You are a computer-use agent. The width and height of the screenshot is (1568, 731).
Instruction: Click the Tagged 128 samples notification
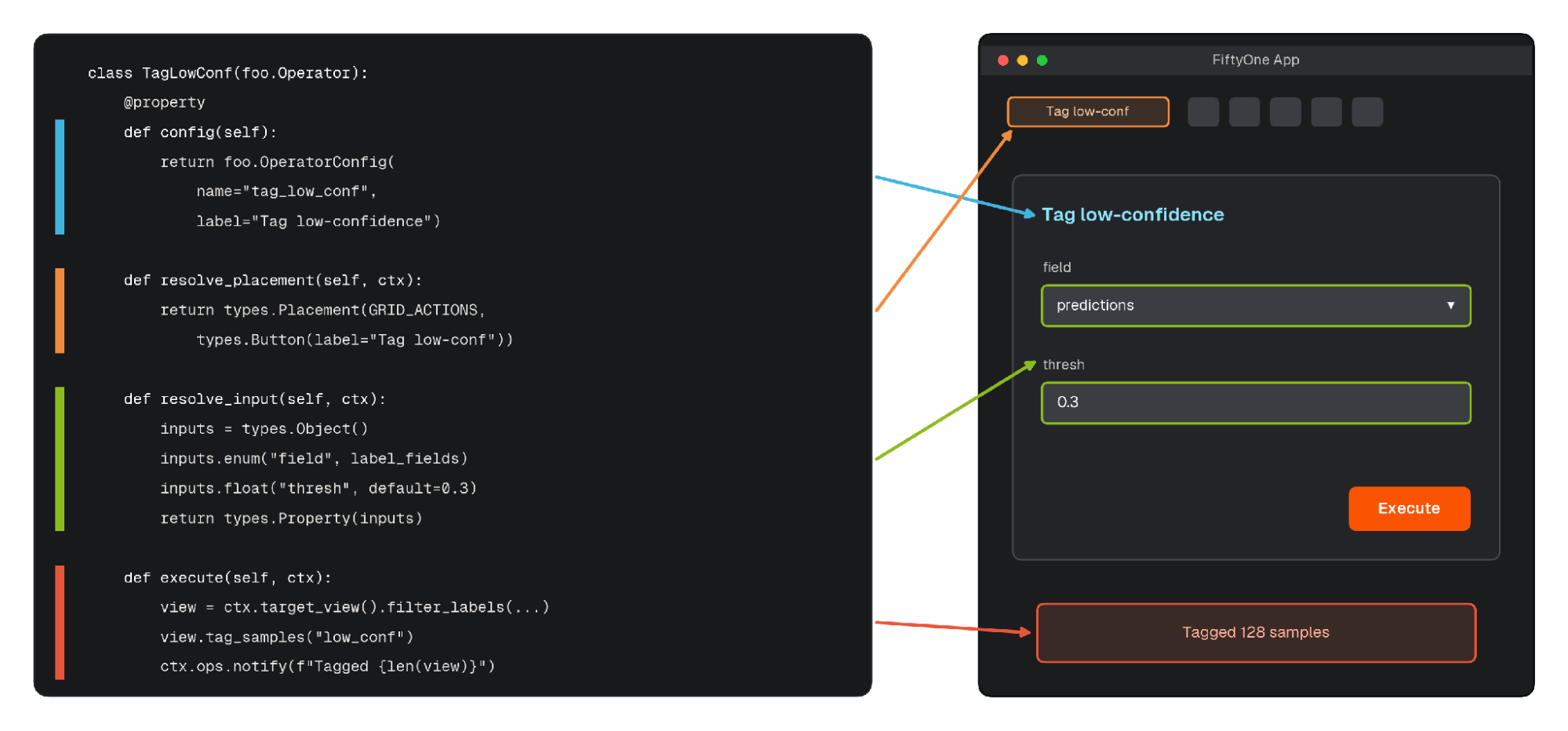[x=1256, y=633]
